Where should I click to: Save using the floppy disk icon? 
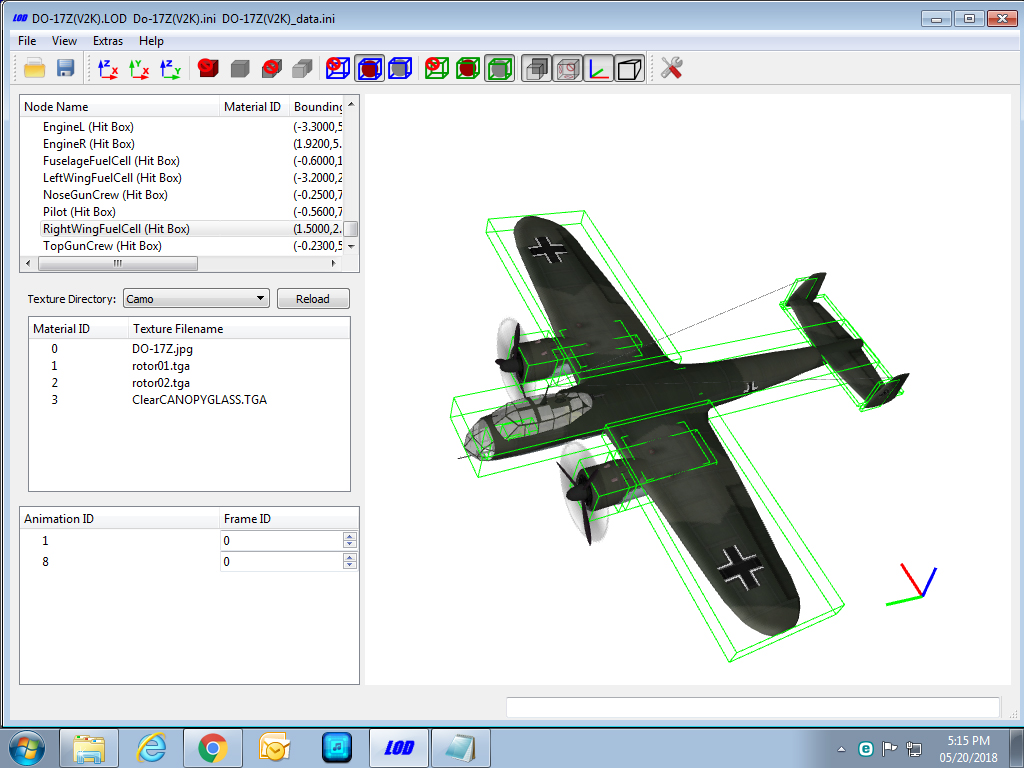coord(65,68)
